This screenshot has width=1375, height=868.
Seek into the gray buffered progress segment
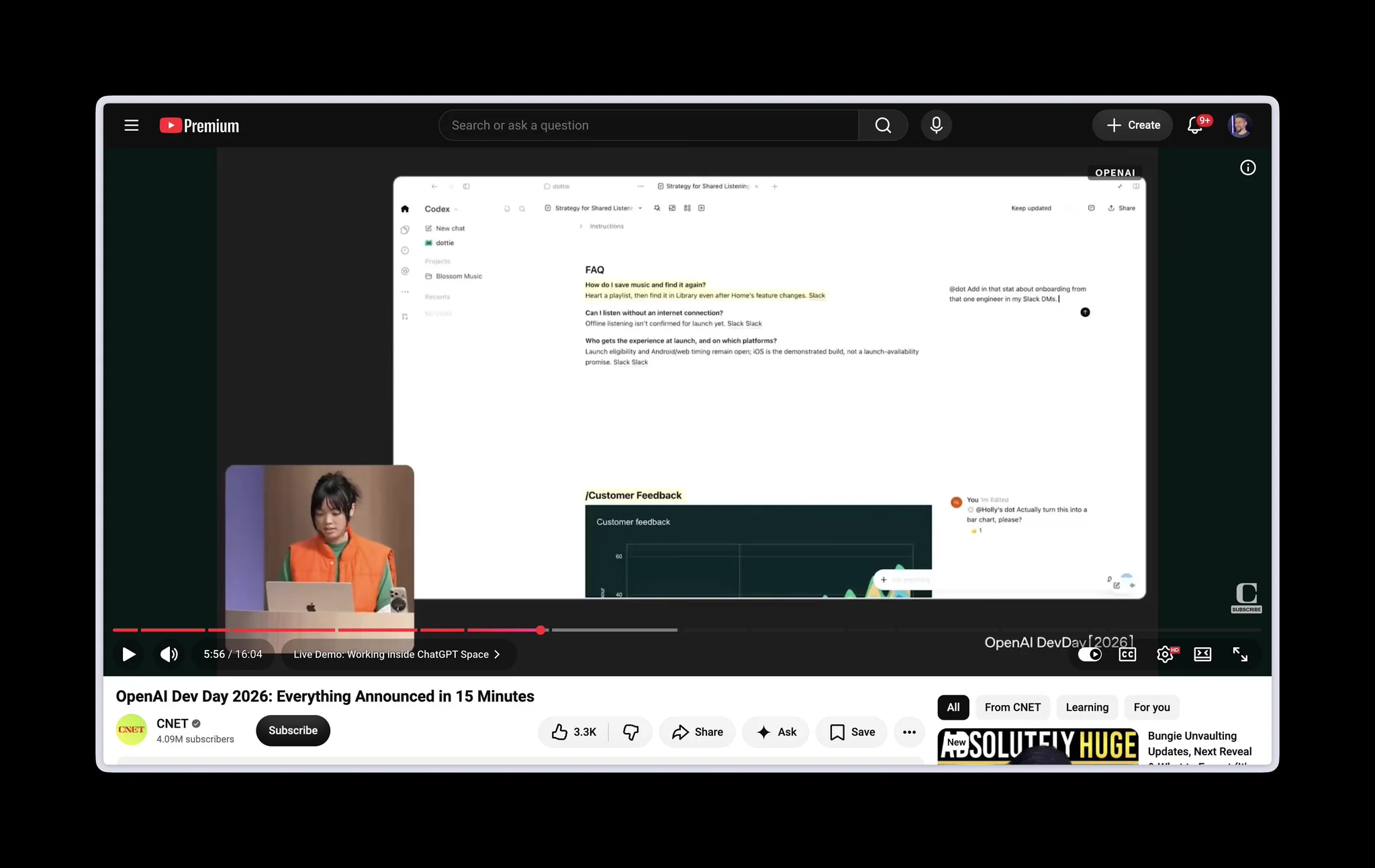[614, 630]
